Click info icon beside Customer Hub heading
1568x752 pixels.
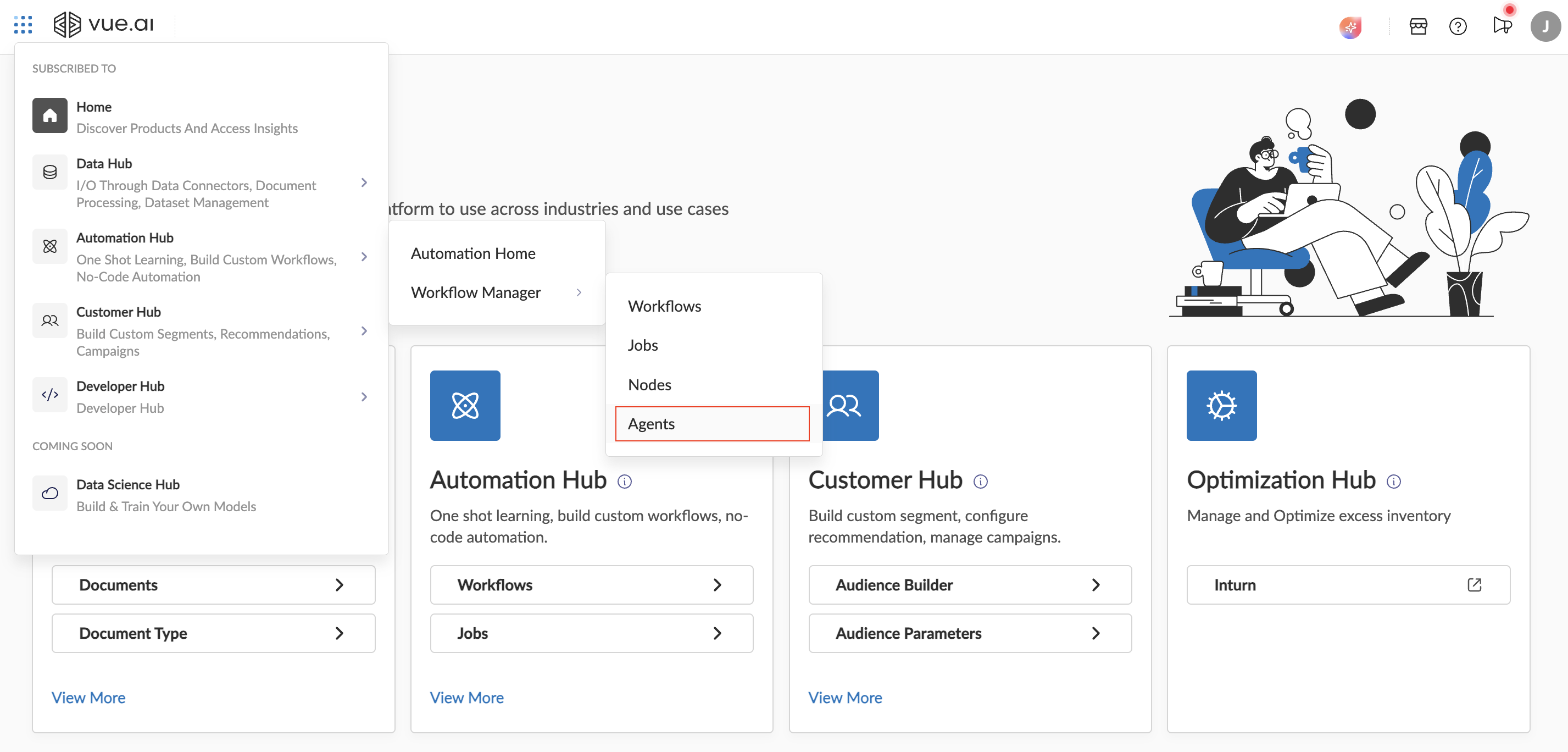[980, 482]
